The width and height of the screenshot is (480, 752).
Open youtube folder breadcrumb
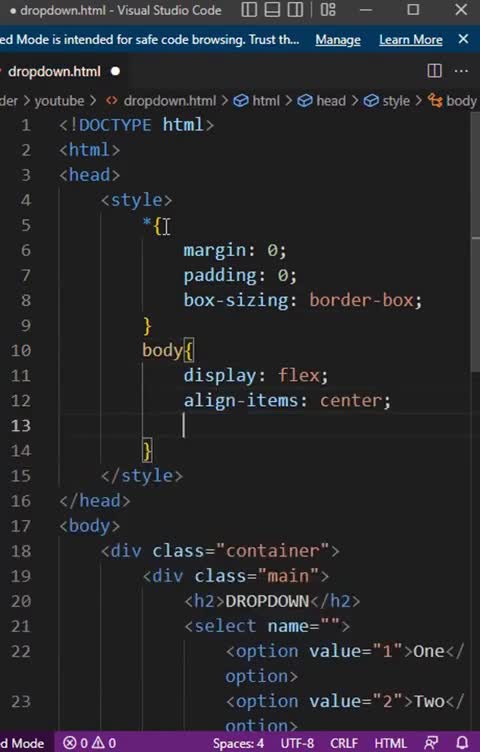pos(59,101)
